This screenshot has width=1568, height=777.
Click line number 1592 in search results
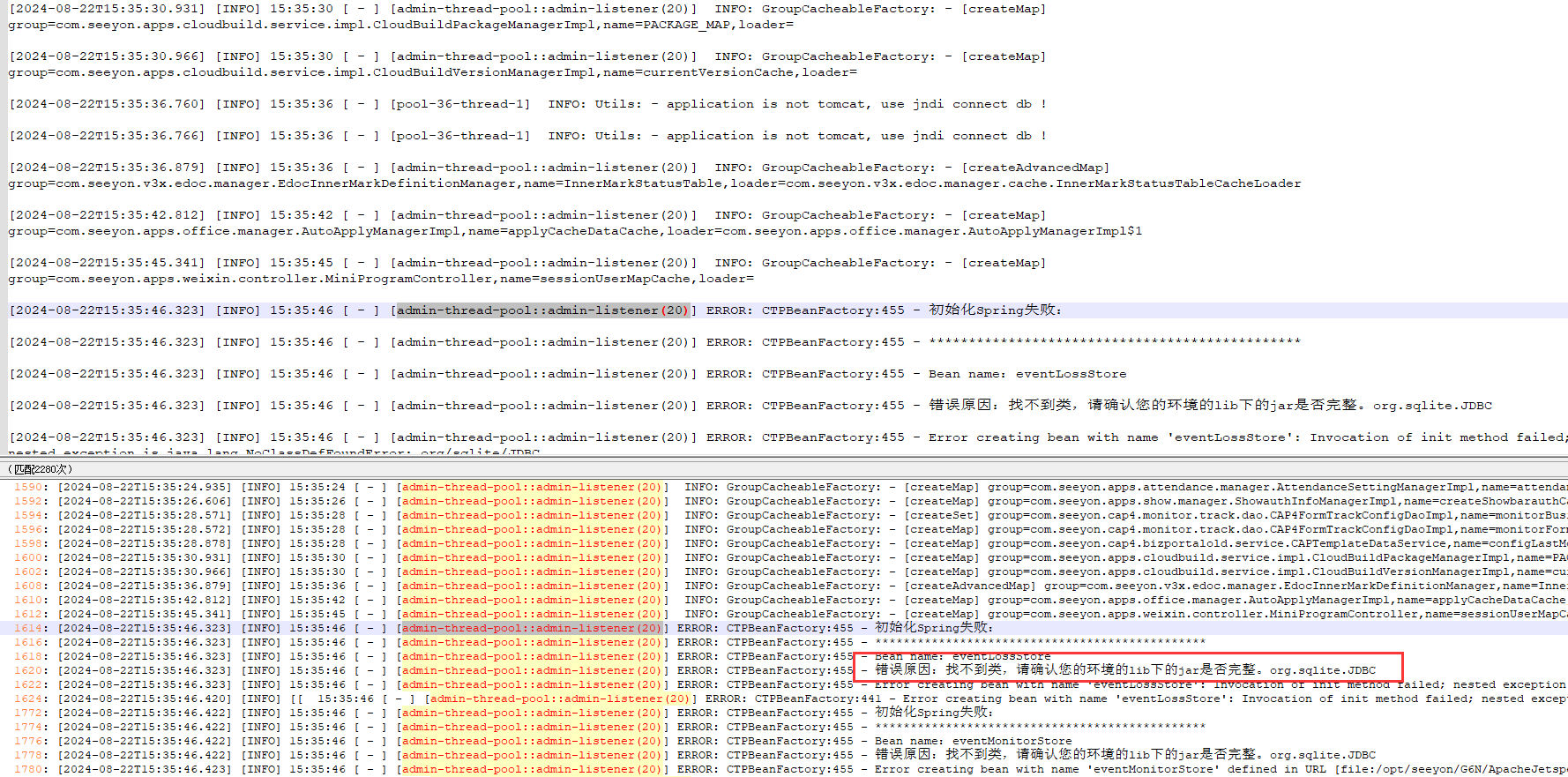tap(29, 501)
